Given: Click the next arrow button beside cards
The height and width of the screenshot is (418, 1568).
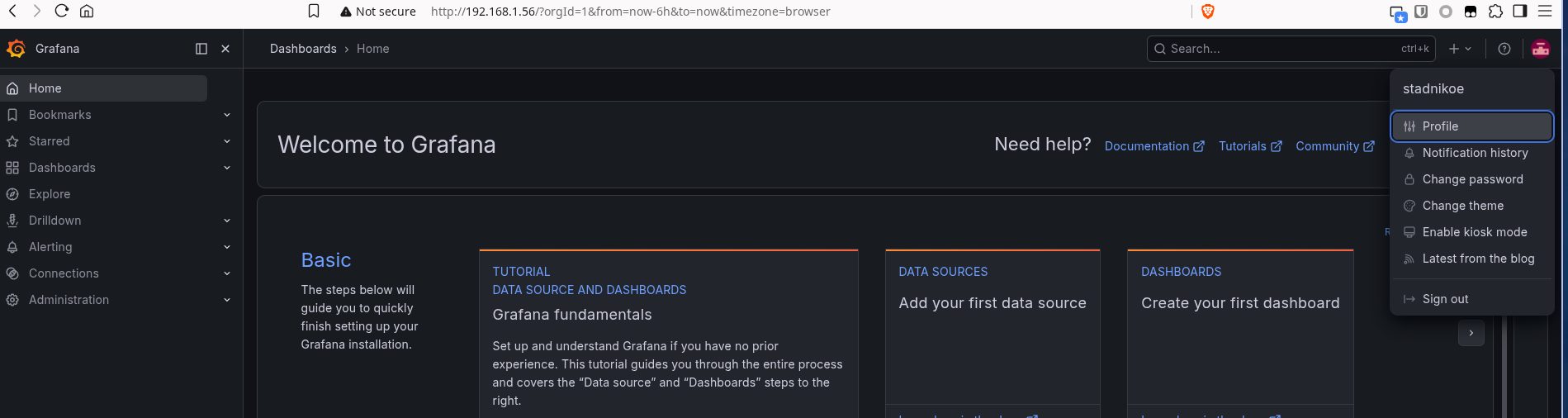Looking at the screenshot, I should pyautogui.click(x=1471, y=333).
